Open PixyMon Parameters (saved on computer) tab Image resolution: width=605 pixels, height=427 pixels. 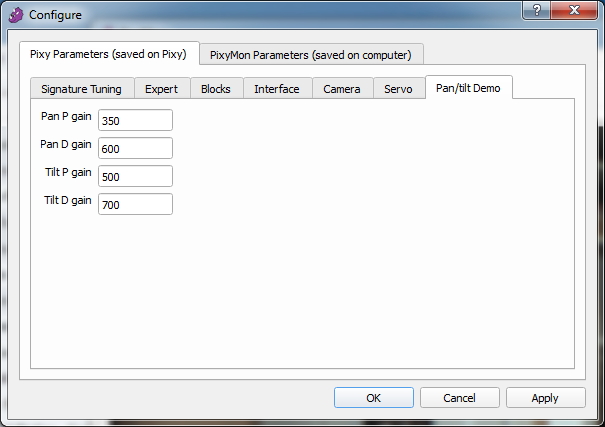[x=310, y=55]
